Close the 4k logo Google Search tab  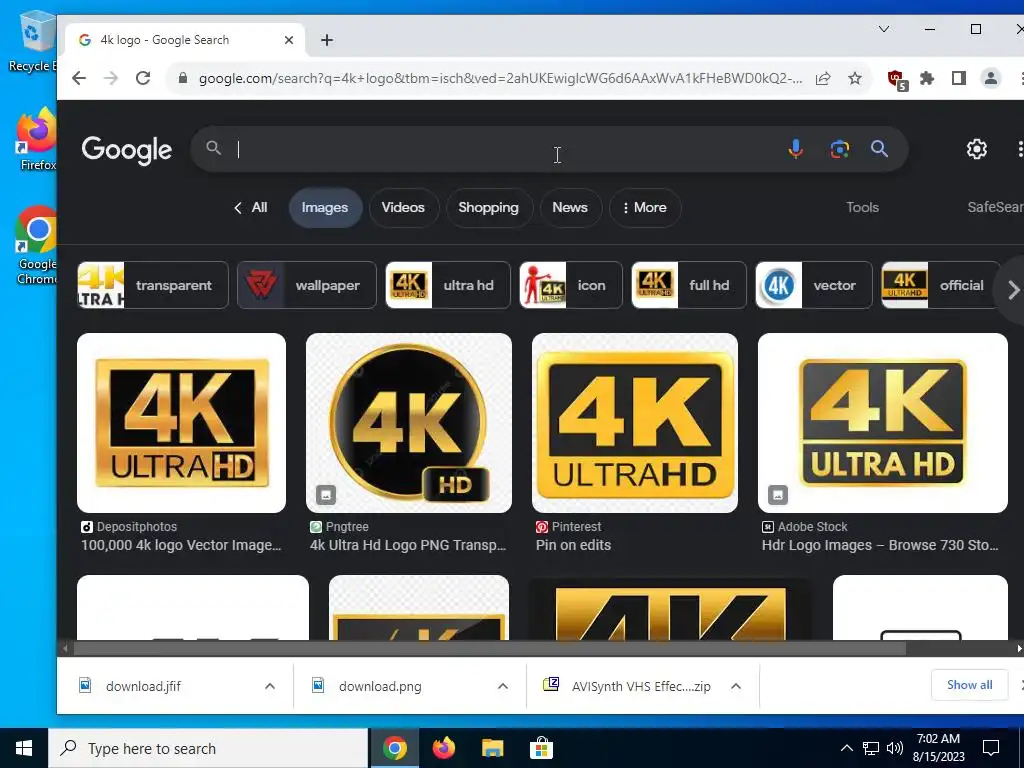[289, 40]
